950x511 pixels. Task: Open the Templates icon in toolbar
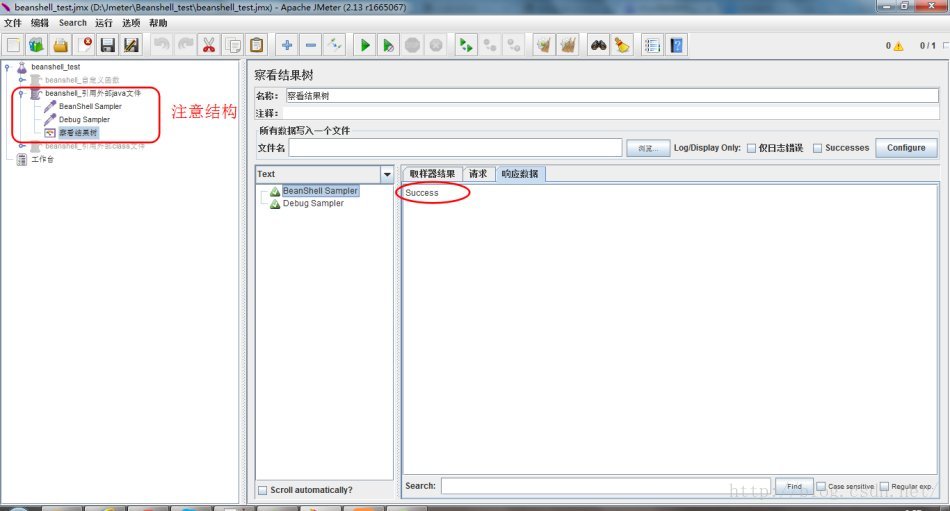36,45
